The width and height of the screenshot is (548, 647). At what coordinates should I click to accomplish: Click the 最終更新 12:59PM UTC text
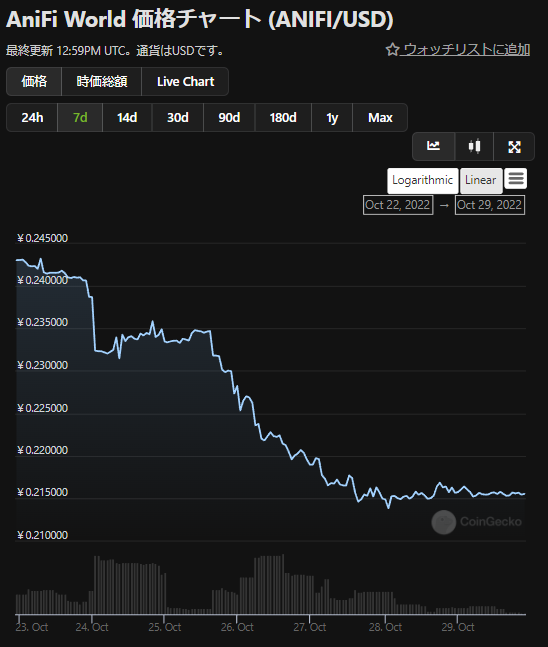66,51
